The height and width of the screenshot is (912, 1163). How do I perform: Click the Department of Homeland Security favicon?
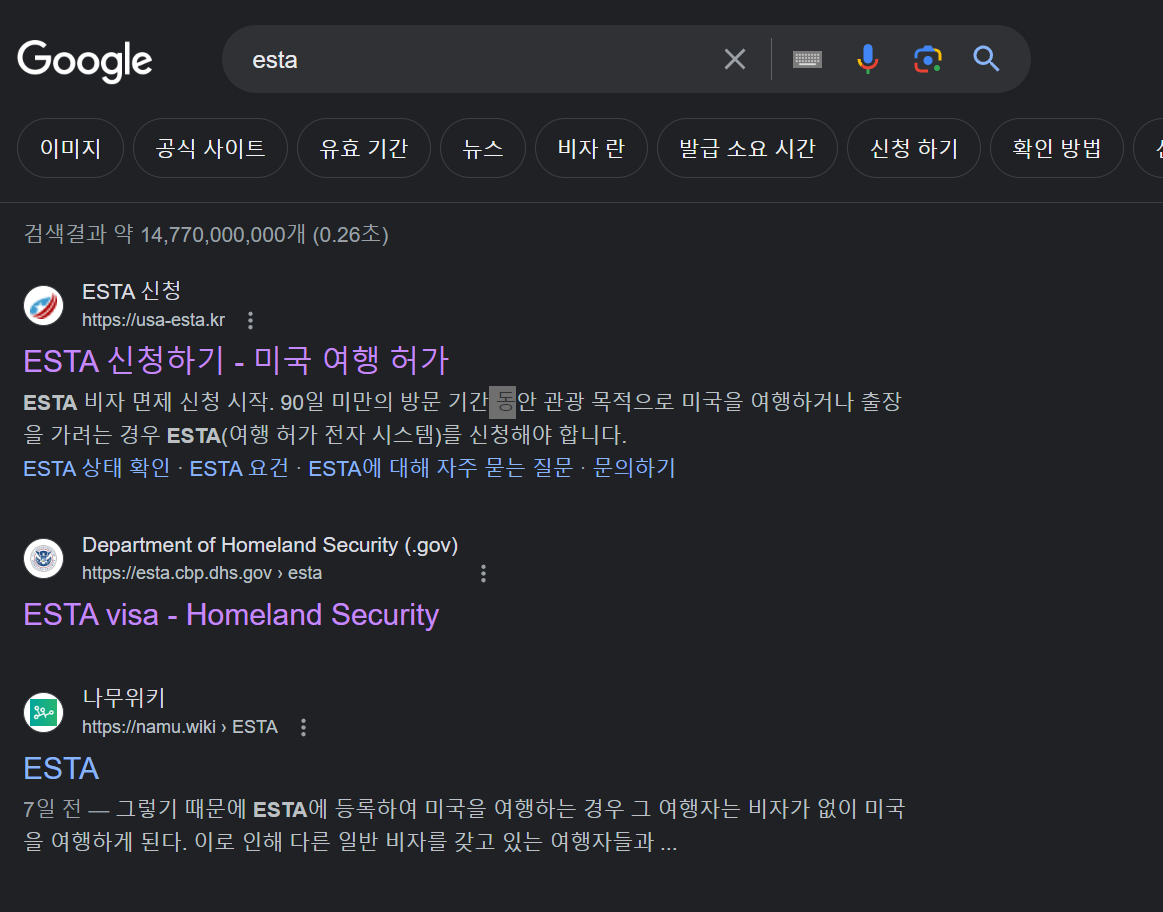pos(43,559)
